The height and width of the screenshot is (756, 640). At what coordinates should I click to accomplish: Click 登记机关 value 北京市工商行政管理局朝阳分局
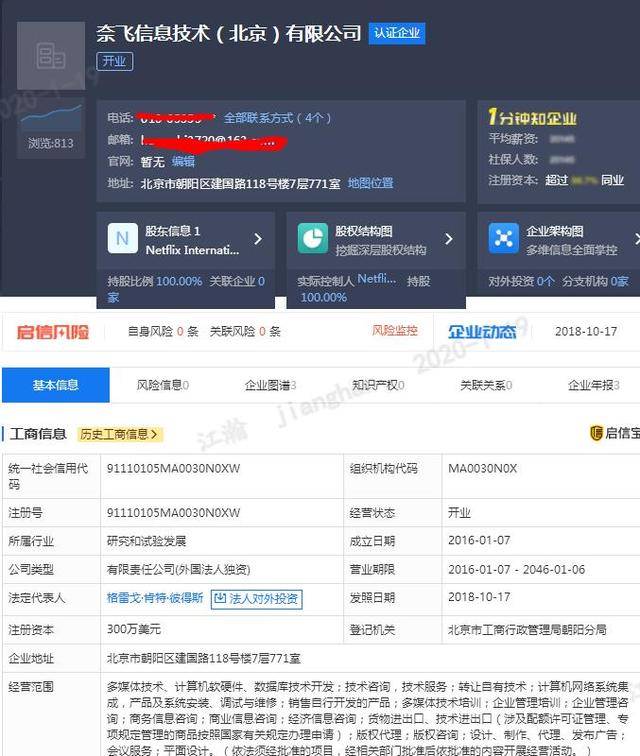[527, 630]
